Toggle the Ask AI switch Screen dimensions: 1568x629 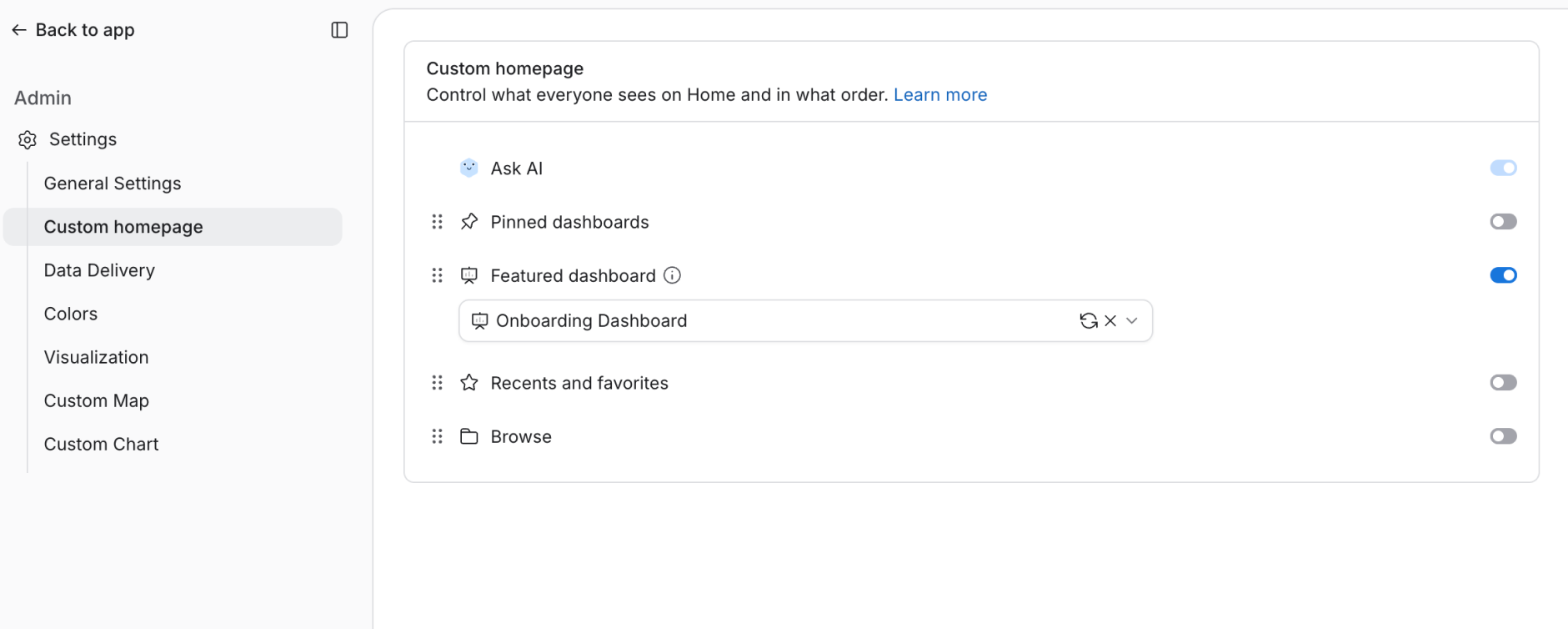pos(1503,168)
